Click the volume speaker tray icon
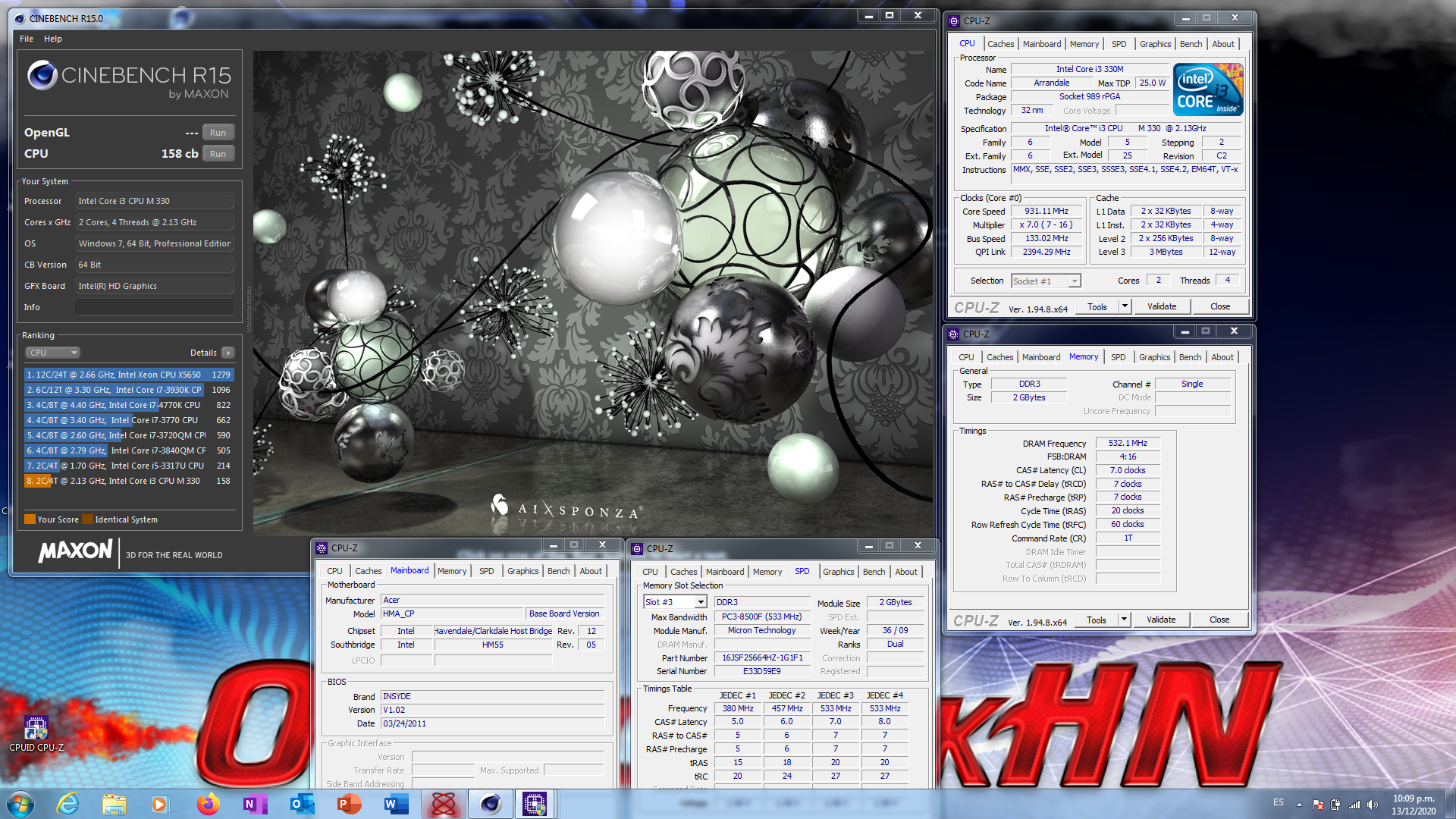Viewport: 1456px width, 819px height. tap(1373, 805)
